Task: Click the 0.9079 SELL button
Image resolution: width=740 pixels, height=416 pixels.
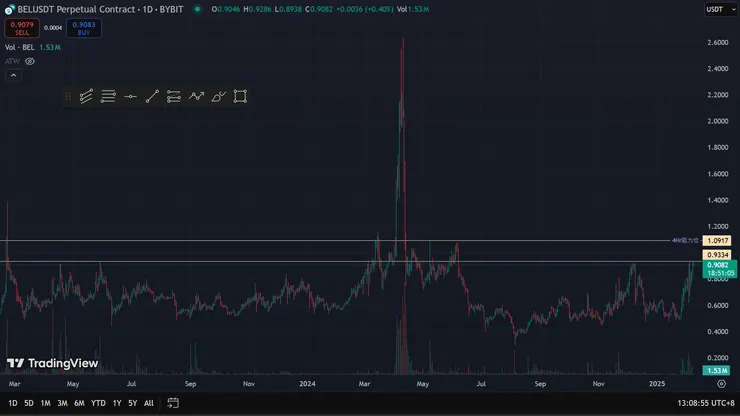Action: (x=22, y=28)
